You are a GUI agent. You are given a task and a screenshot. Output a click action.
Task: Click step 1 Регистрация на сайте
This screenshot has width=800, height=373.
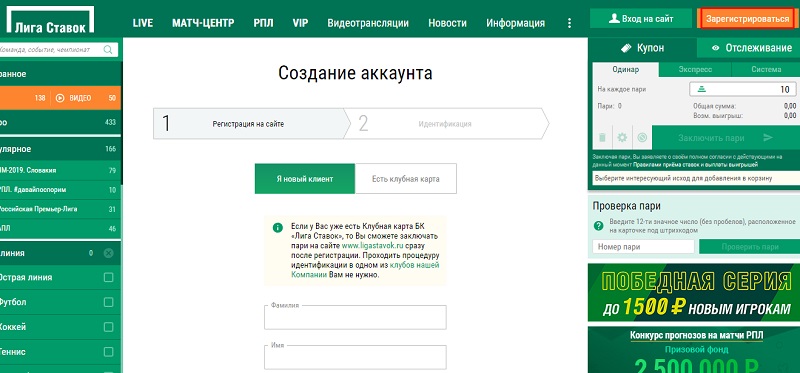[x=248, y=123]
